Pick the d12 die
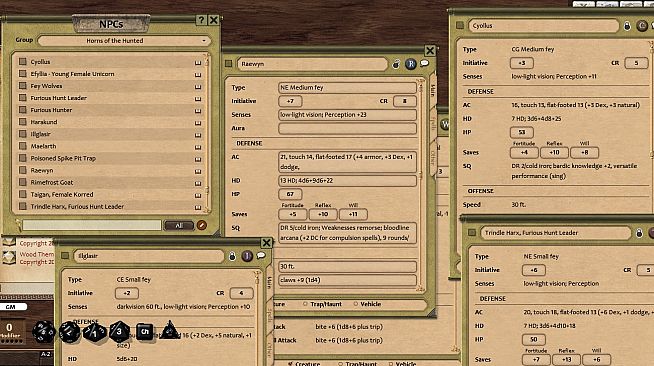 pyautogui.click(x=69, y=332)
